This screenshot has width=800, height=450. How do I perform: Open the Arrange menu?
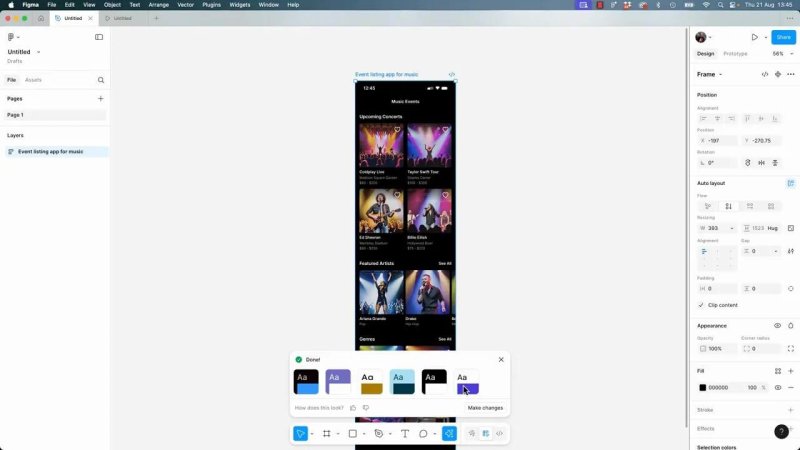pos(159,5)
